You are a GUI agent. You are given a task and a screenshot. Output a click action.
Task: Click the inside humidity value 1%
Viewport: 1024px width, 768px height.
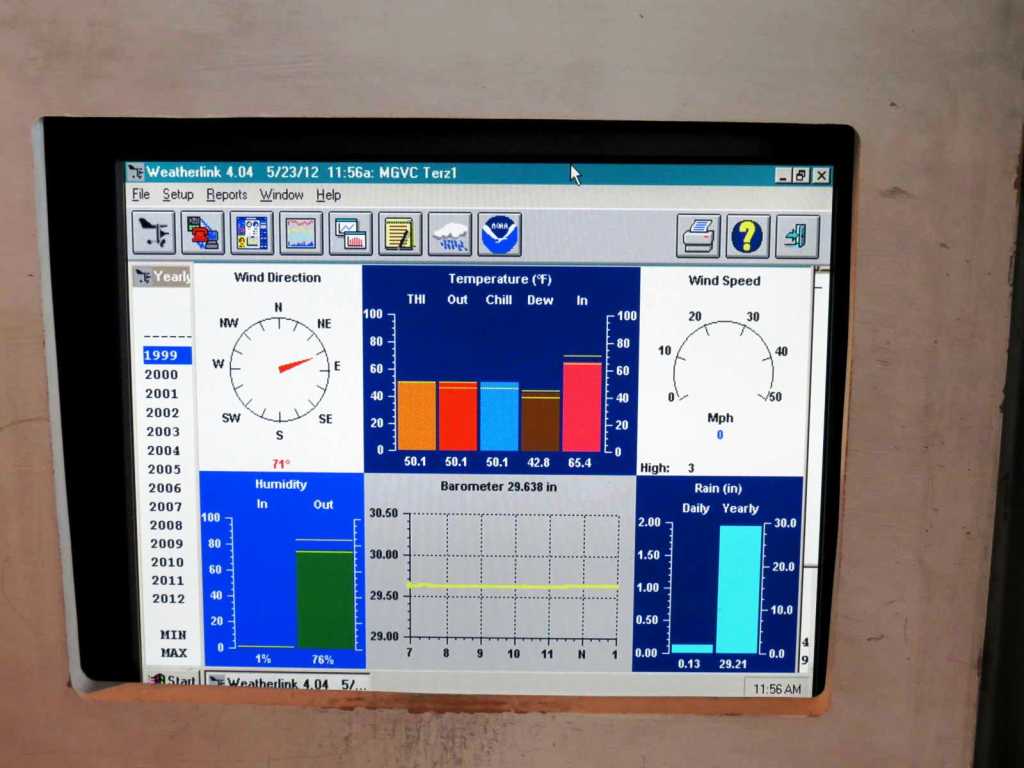point(263,658)
